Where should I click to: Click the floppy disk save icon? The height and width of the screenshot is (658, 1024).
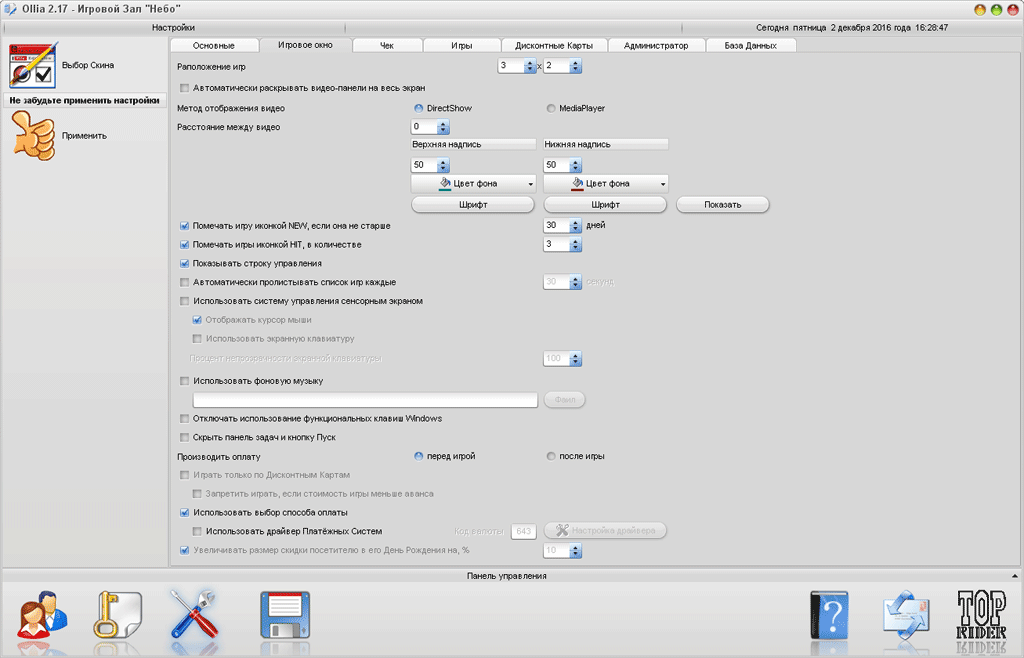285,616
